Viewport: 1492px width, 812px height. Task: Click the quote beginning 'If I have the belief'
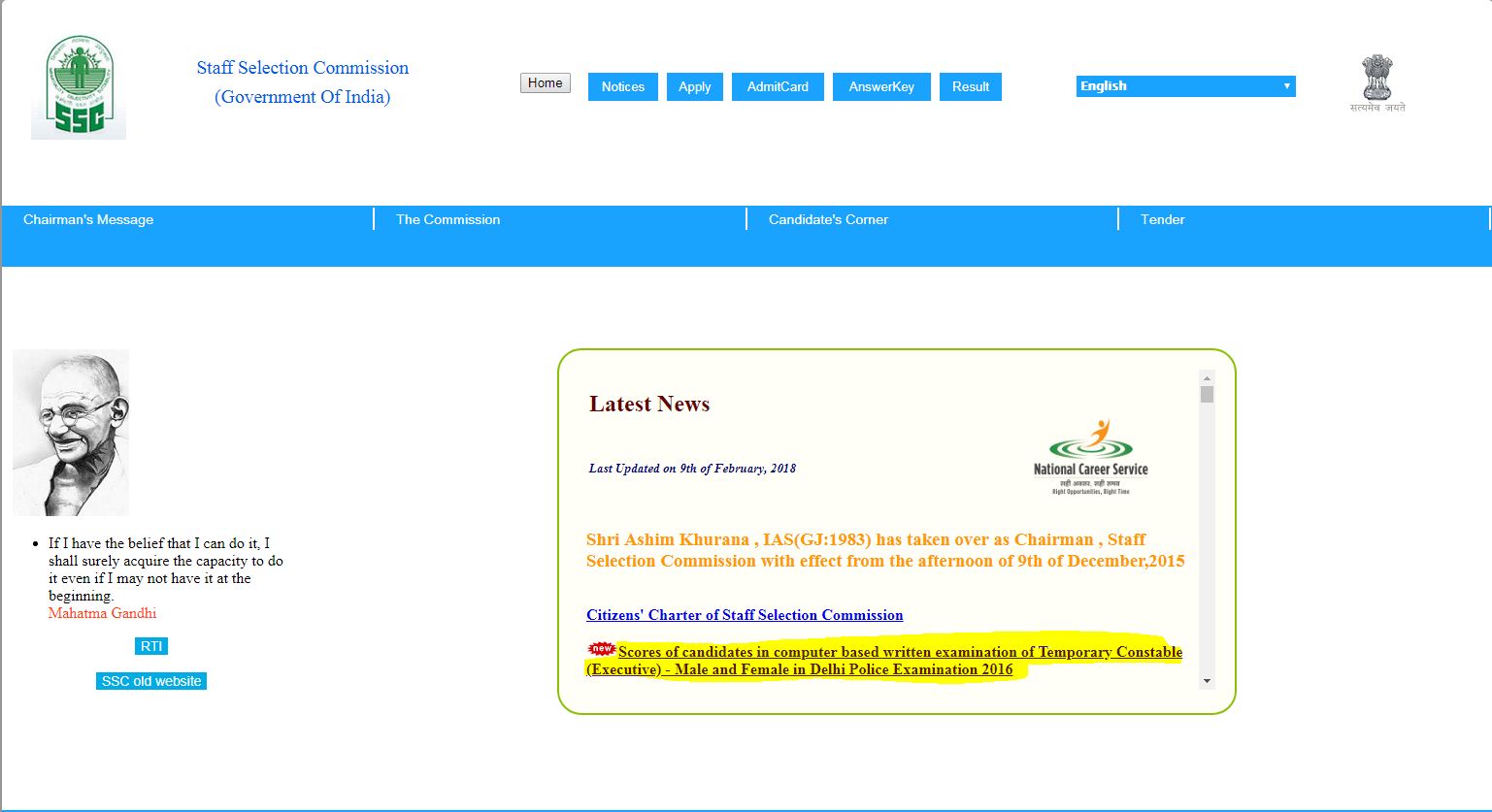(166, 569)
